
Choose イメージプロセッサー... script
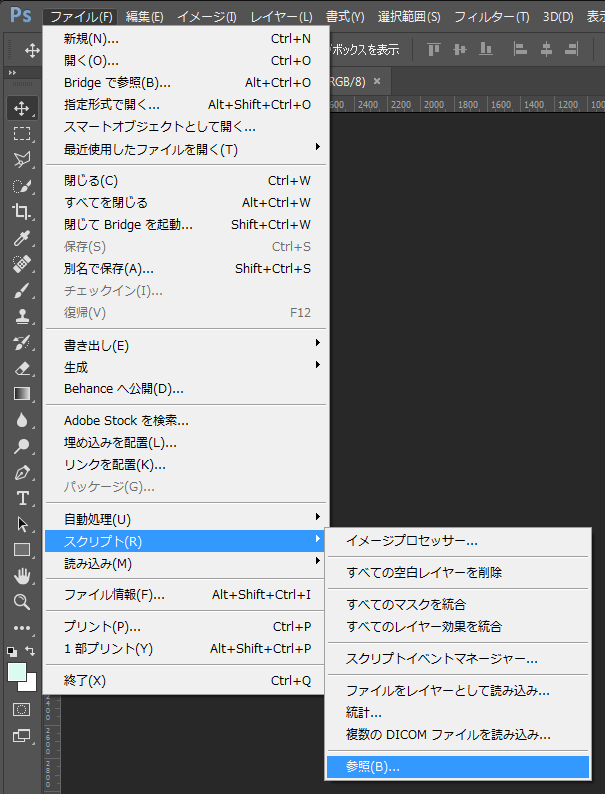click(458, 541)
